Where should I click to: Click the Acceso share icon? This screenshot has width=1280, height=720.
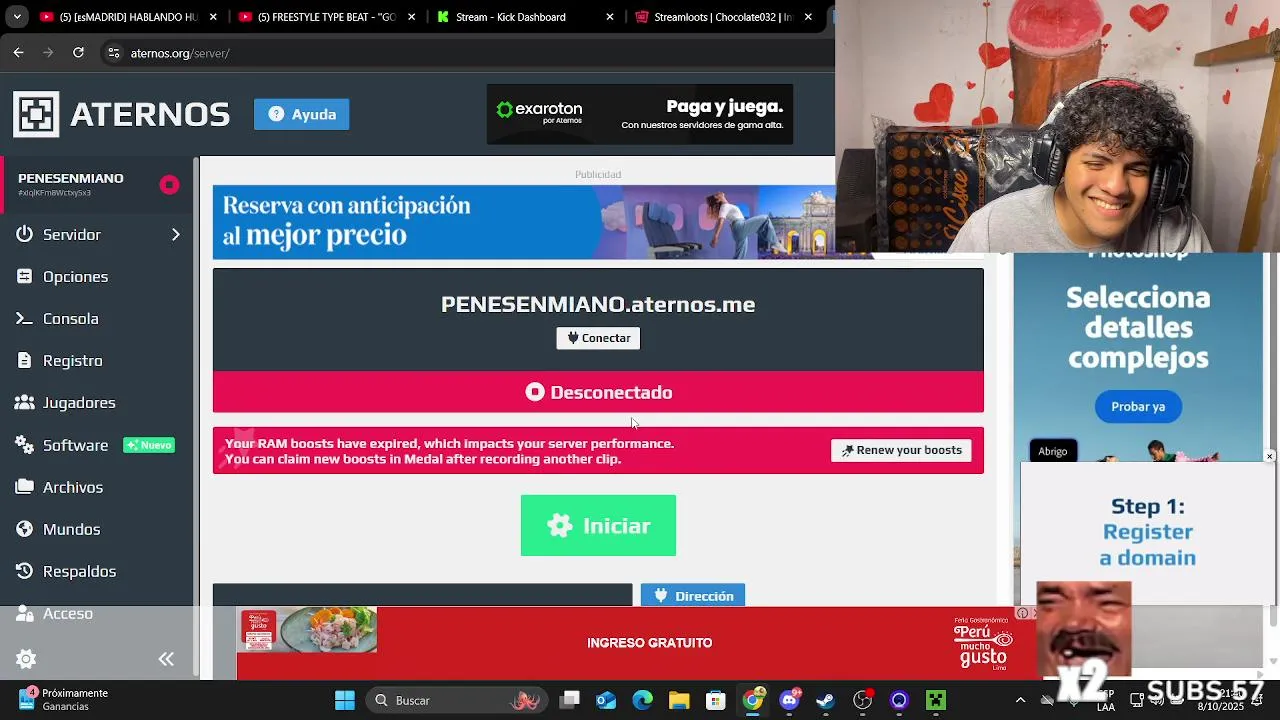25,613
